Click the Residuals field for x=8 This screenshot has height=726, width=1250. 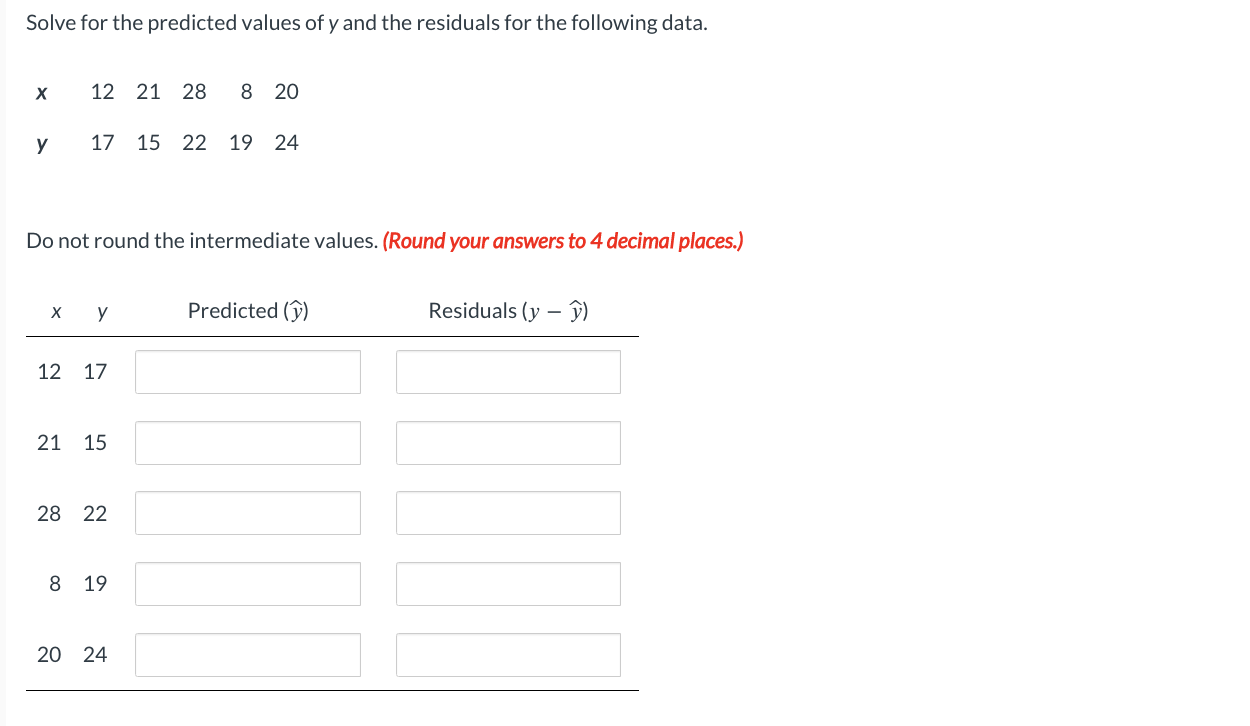[x=508, y=583]
